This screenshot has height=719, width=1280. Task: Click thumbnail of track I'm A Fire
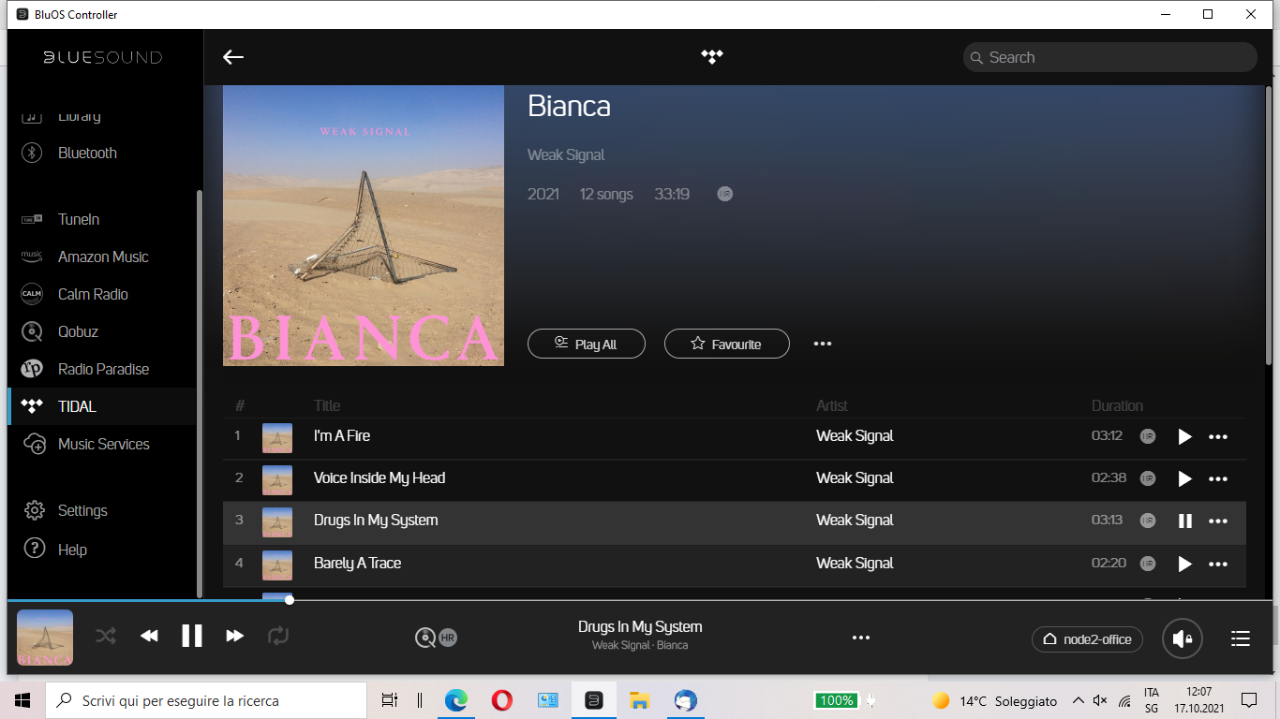click(x=277, y=438)
